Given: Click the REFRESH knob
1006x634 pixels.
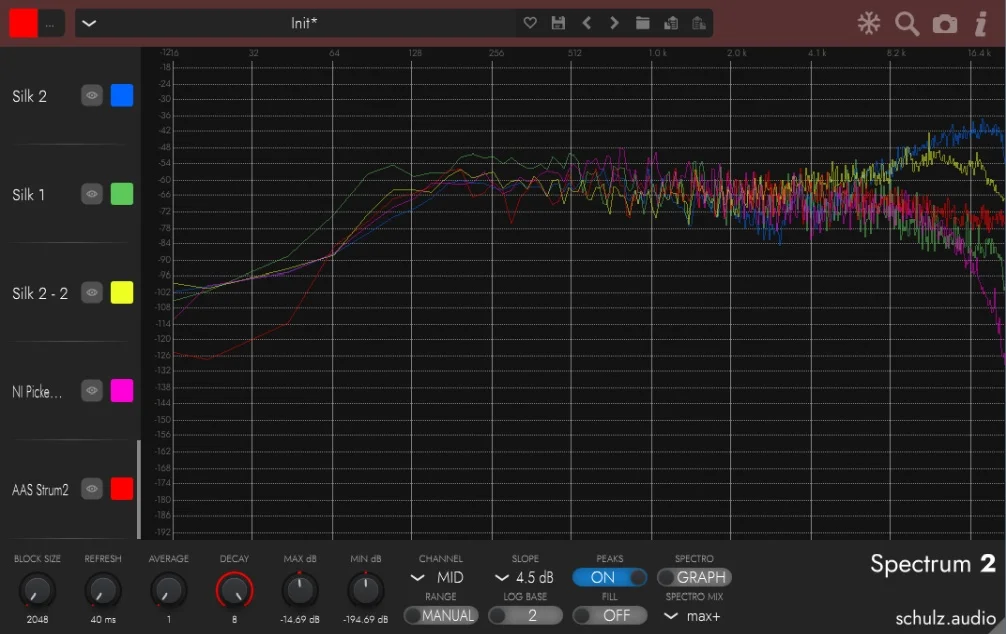Looking at the screenshot, I should tap(103, 590).
